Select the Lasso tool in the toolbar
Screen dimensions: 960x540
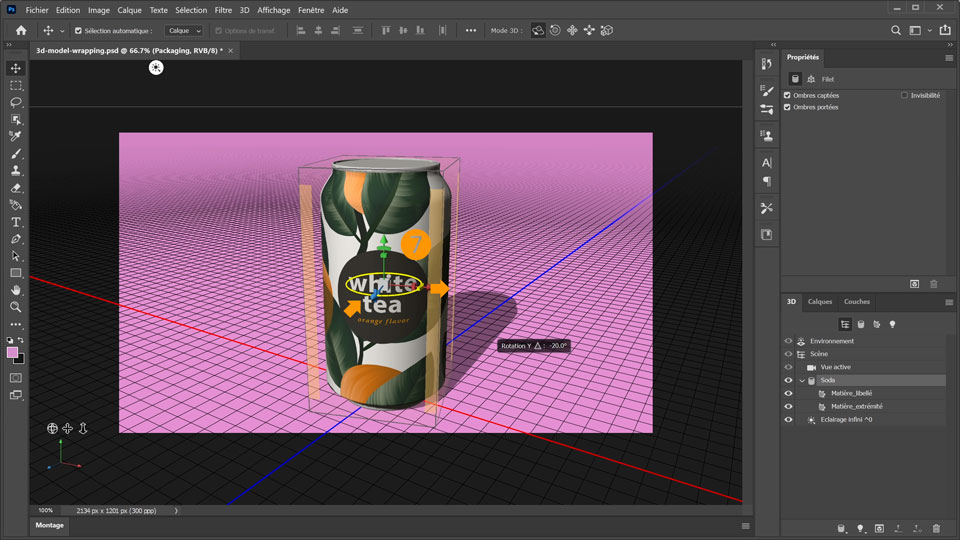16,102
